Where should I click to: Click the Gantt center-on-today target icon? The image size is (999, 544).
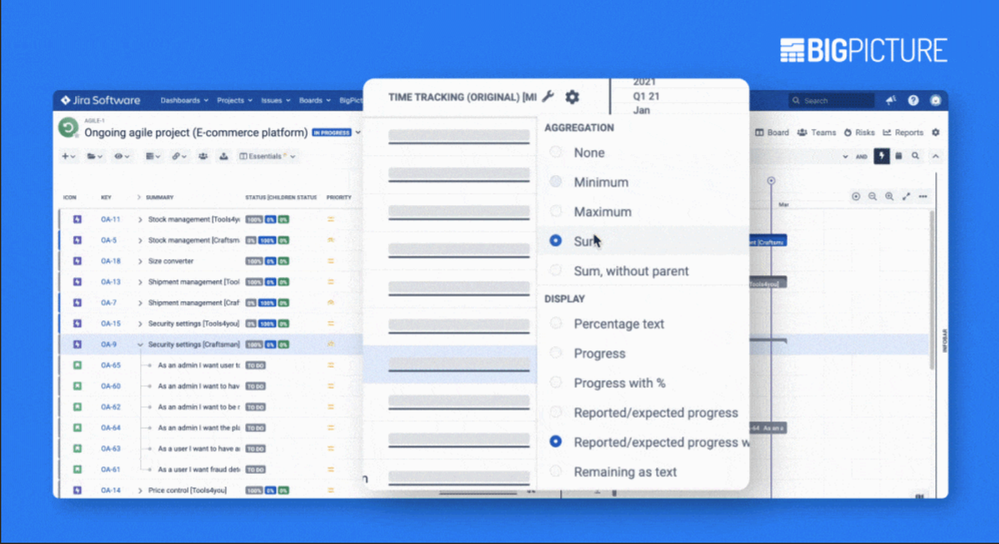856,196
